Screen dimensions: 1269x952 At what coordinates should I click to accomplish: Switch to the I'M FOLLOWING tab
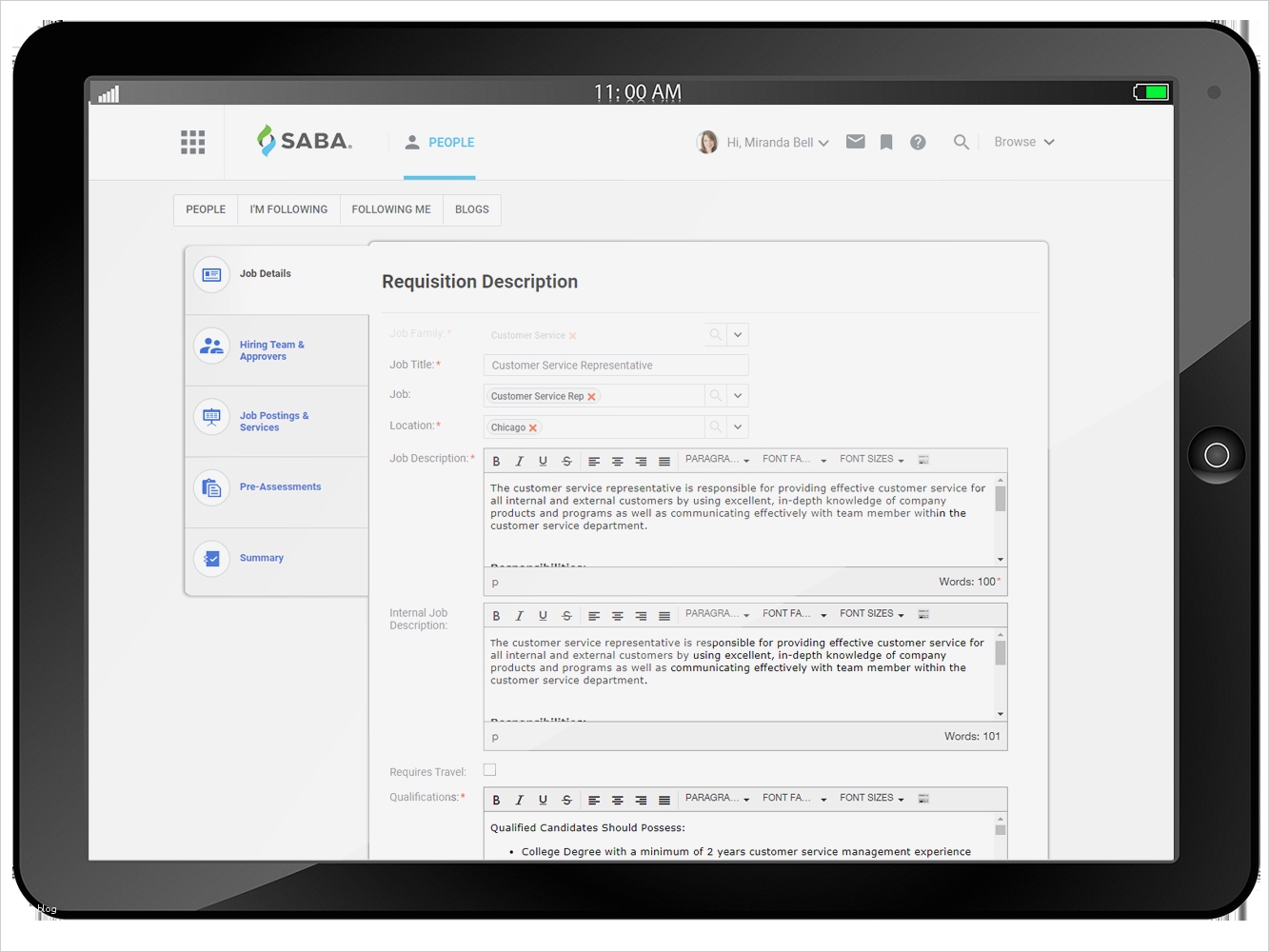288,209
